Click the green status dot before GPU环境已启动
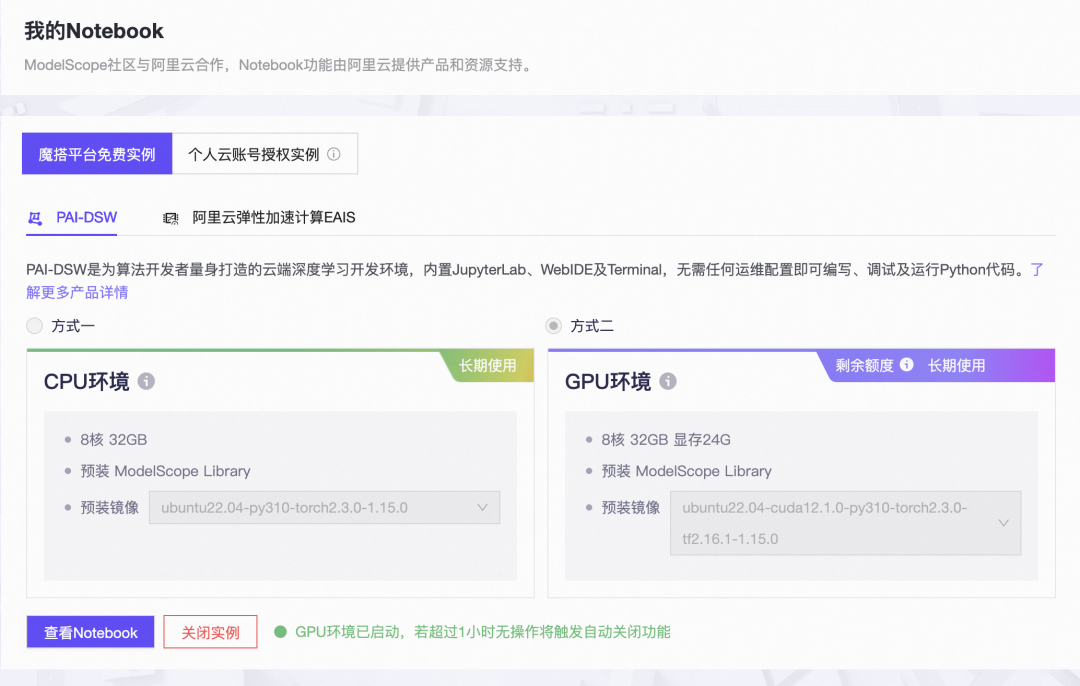Screen dimensions: 1080x686 (280, 632)
